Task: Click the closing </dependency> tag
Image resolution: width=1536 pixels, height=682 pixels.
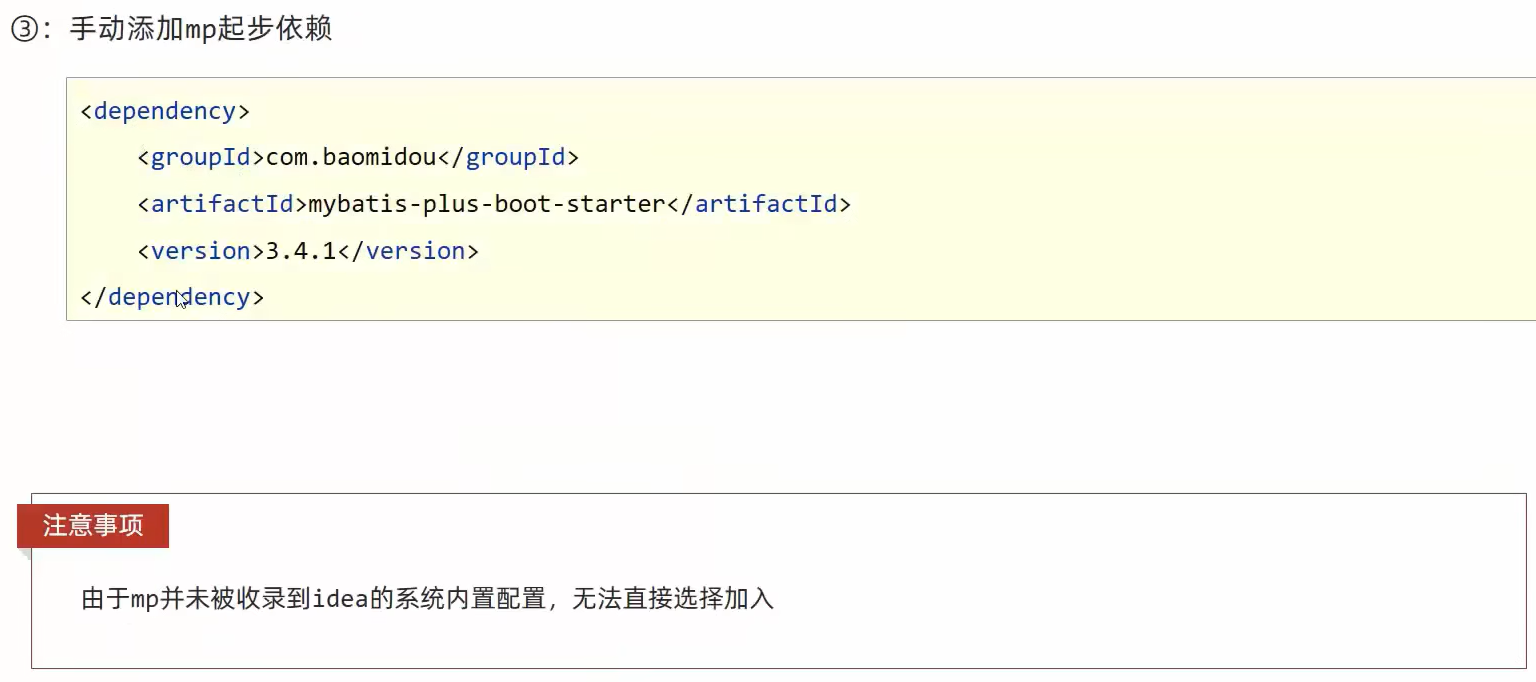Action: coord(172,297)
